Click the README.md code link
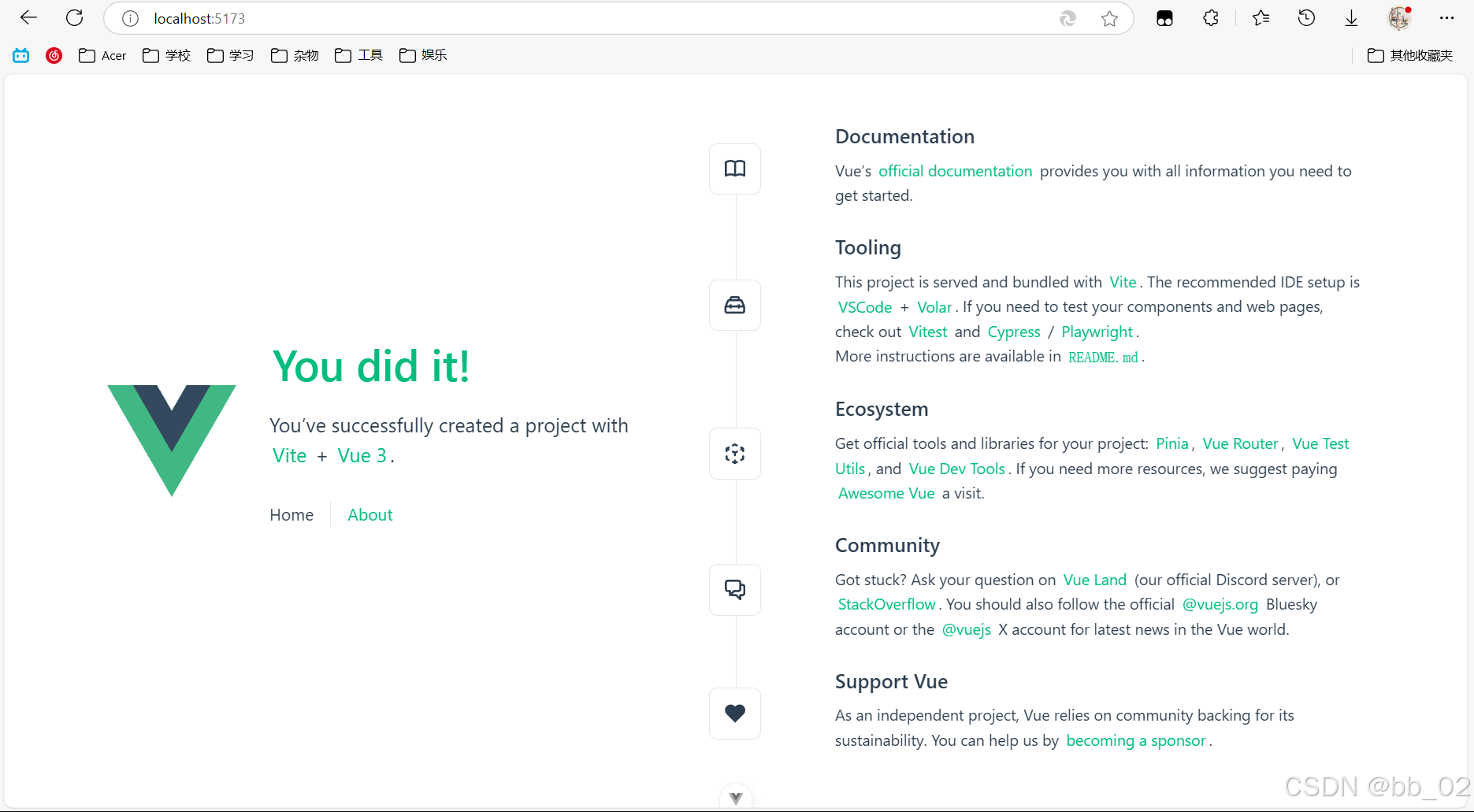The image size is (1474, 812). tap(1103, 358)
